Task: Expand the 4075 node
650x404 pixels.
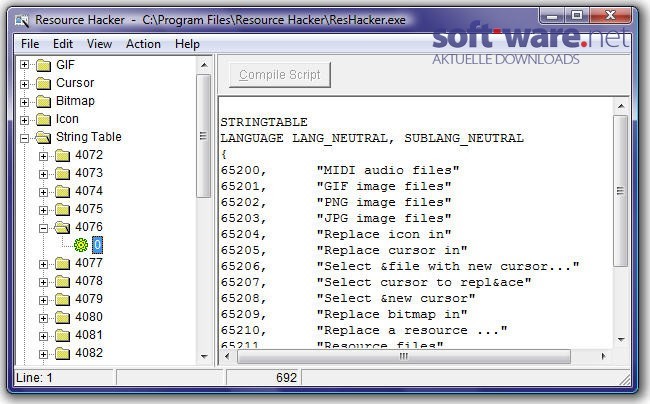Action: pyautogui.click(x=44, y=210)
